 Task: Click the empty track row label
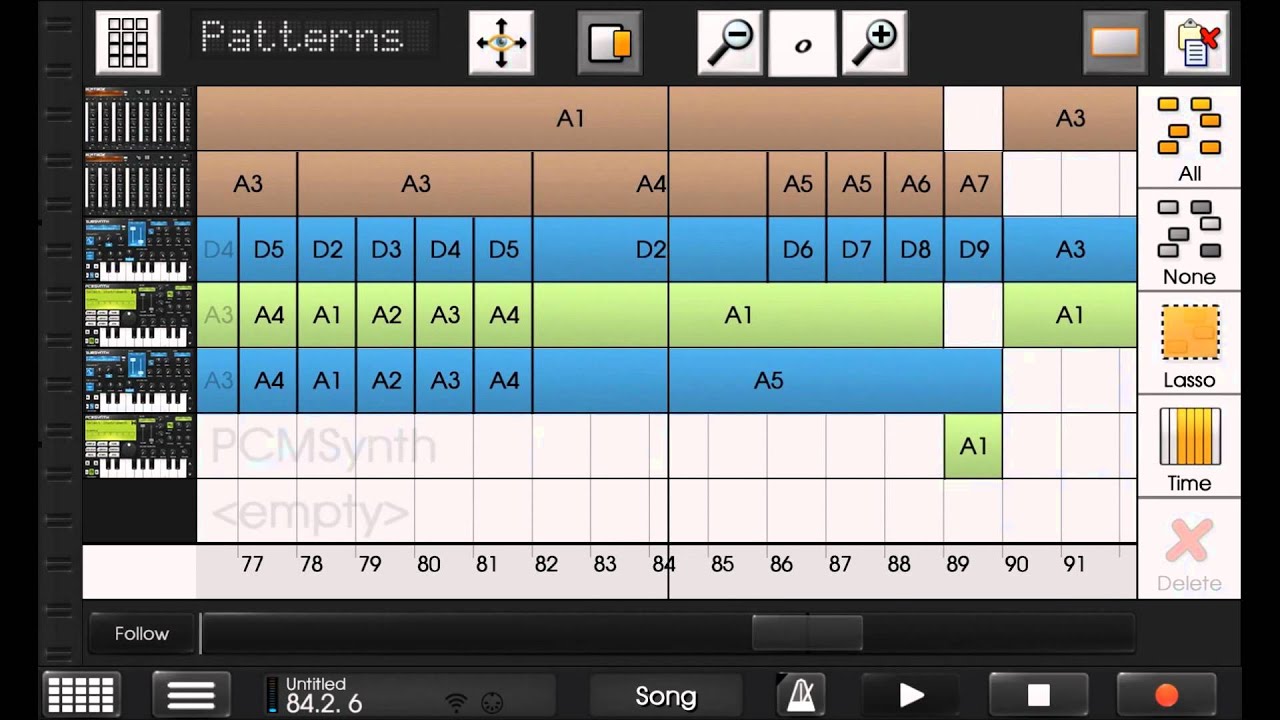pyautogui.click(x=311, y=512)
